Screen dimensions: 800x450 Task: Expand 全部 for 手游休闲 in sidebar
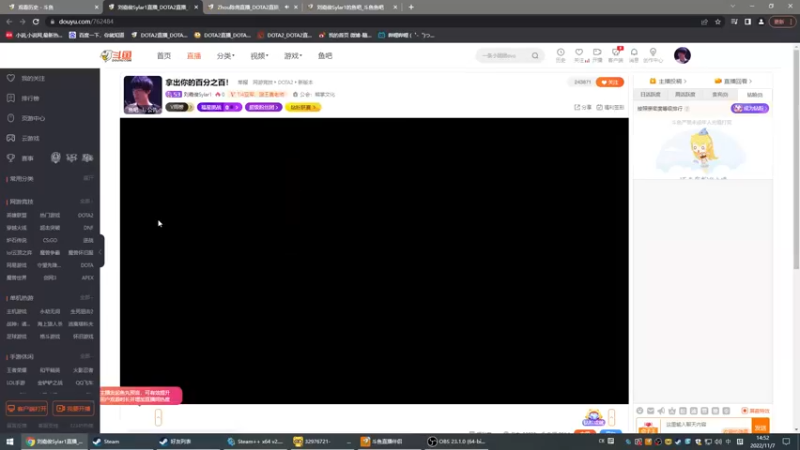point(86,356)
